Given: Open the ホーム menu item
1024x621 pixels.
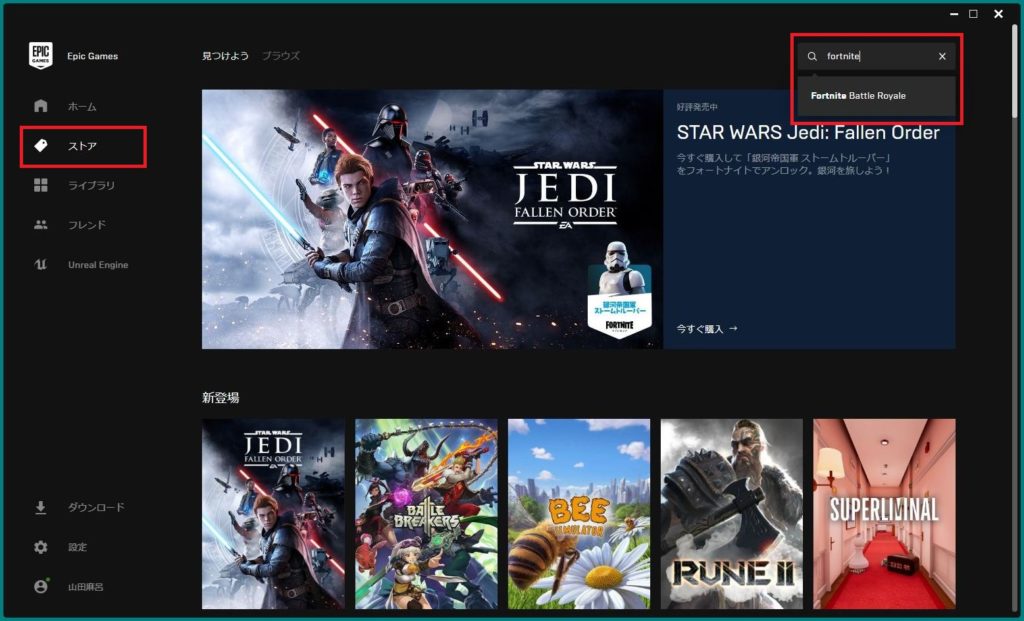Looking at the screenshot, I should coord(82,106).
